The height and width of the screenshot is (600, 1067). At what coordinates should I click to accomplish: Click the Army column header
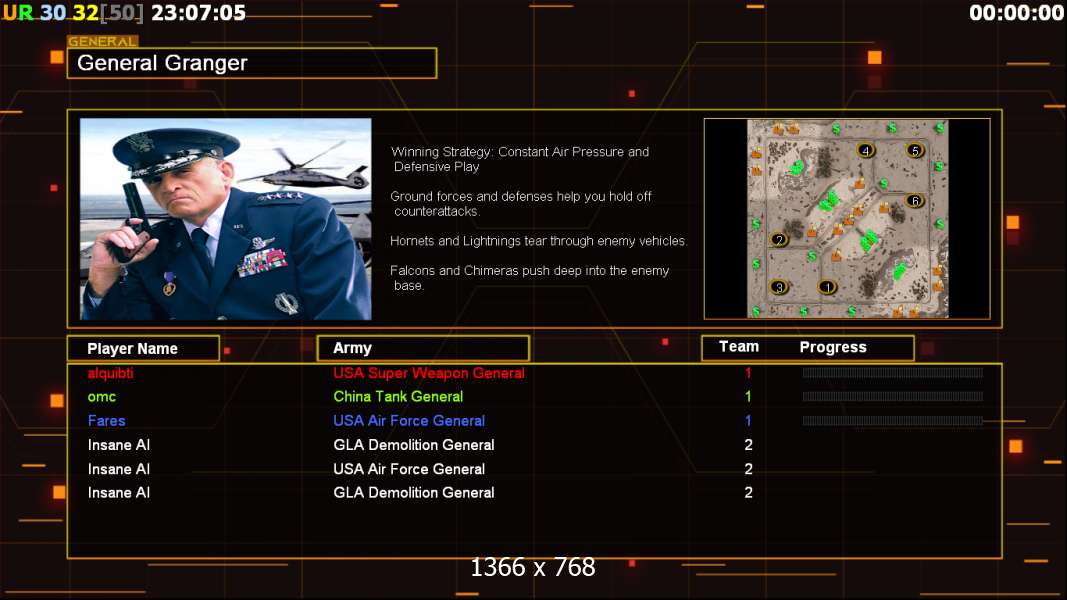tap(423, 348)
